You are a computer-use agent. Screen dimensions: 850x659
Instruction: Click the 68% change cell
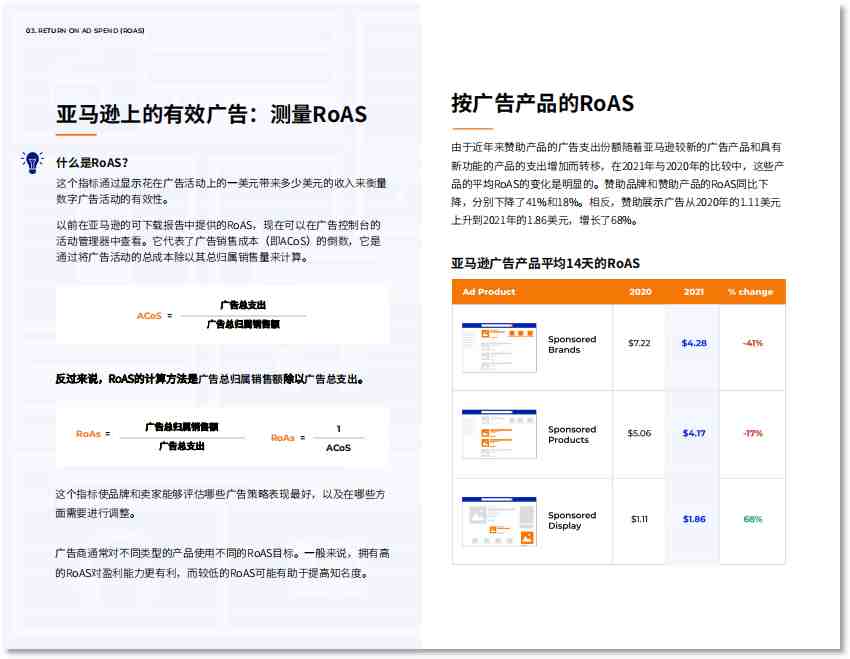(752, 519)
